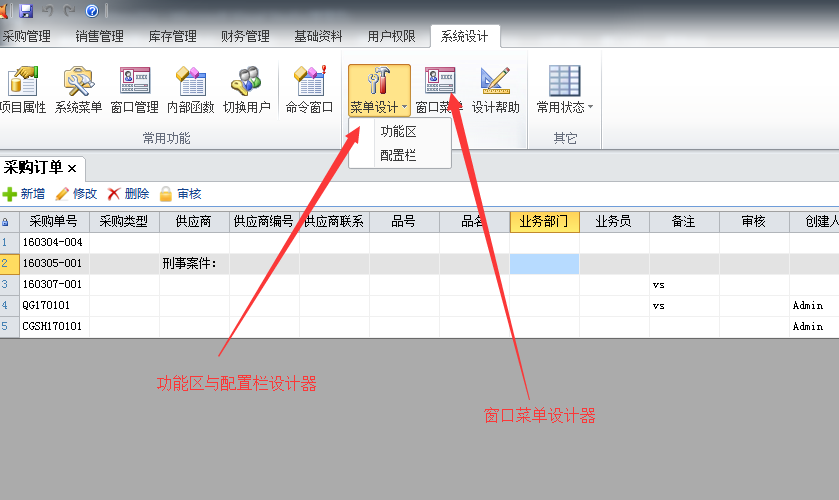Click 备注 column header
Viewport: 839px width, 500px height.
tap(684, 222)
